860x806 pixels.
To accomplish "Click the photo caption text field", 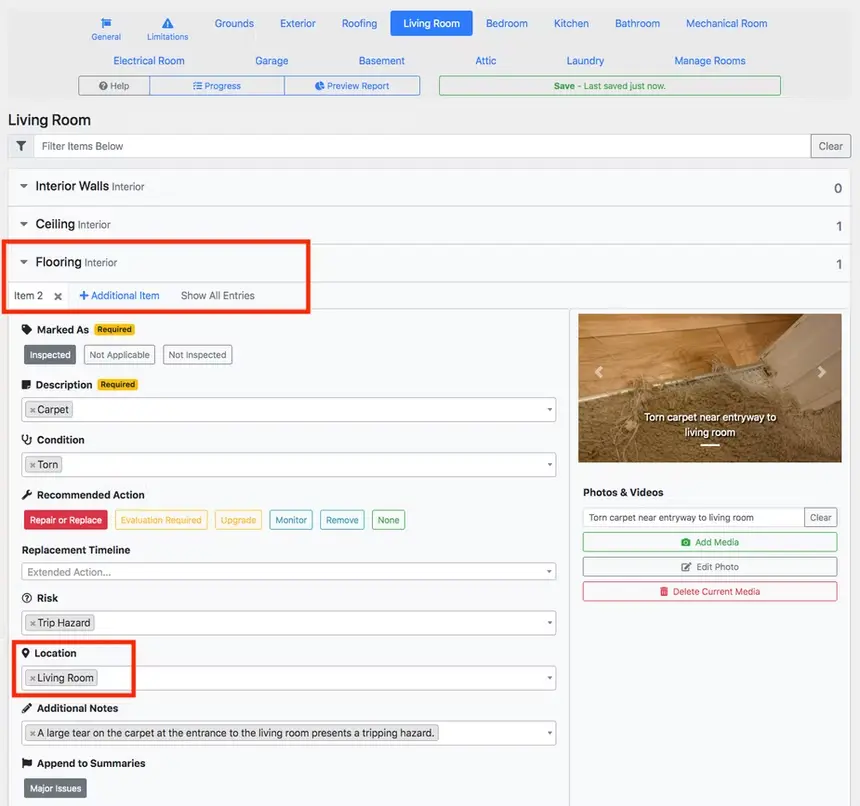I will pyautogui.click(x=693, y=518).
